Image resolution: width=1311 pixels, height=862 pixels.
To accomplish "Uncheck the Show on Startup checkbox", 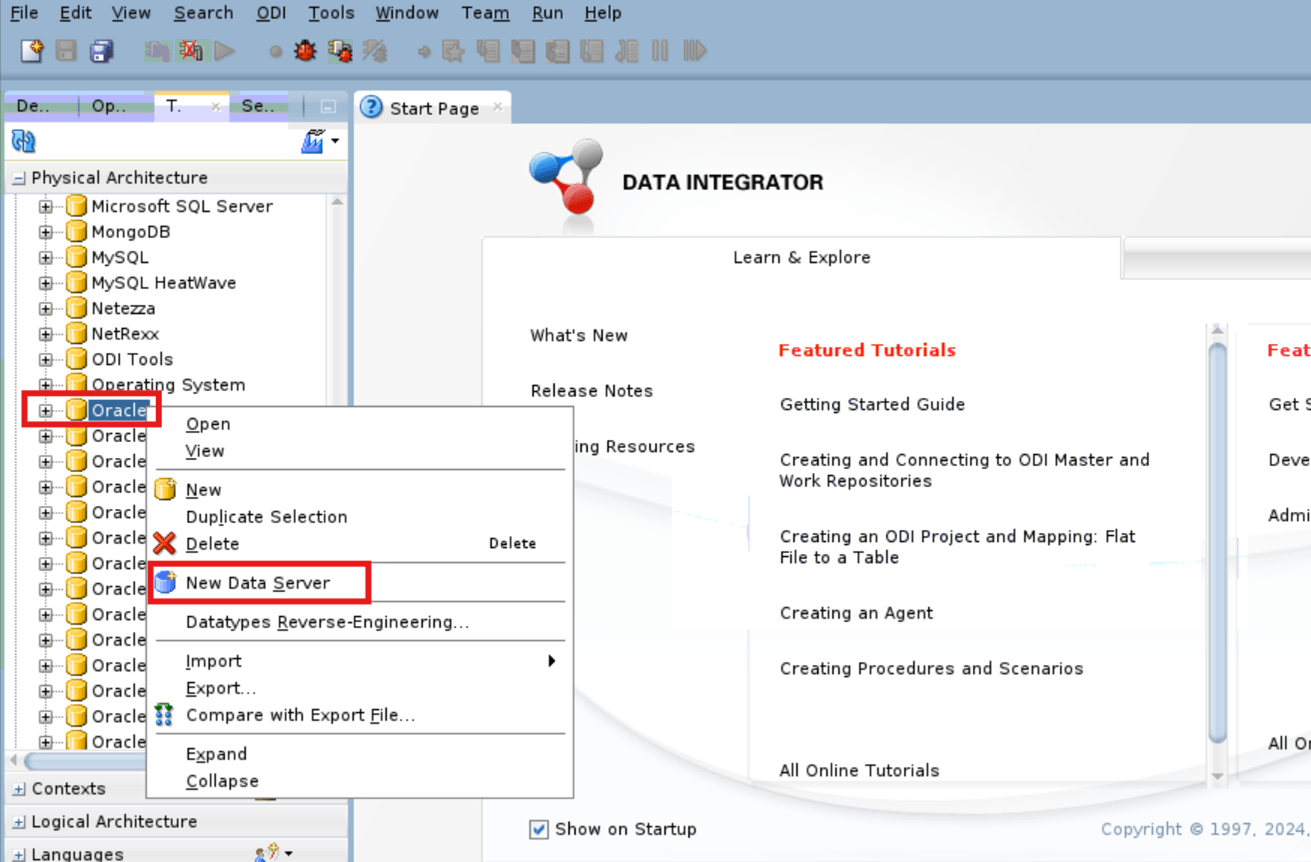I will [x=538, y=829].
